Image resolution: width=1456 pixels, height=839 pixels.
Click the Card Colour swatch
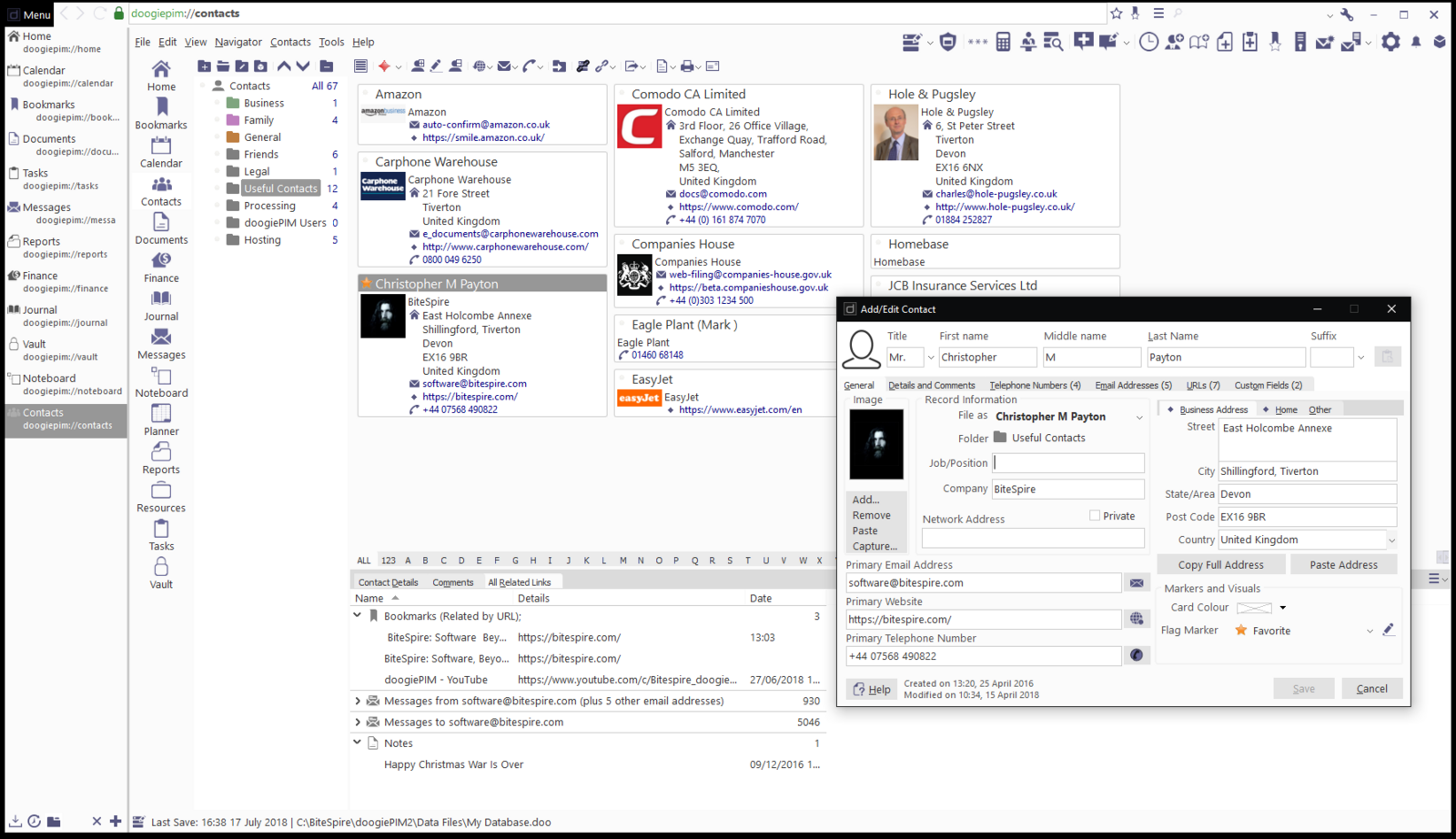1254,608
